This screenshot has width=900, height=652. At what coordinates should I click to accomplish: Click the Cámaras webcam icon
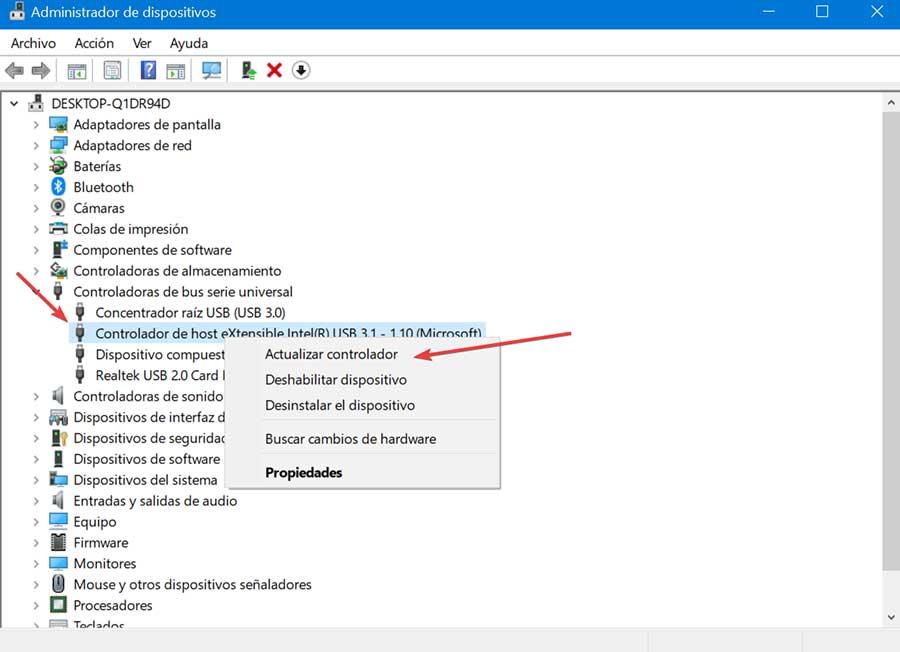(58, 207)
